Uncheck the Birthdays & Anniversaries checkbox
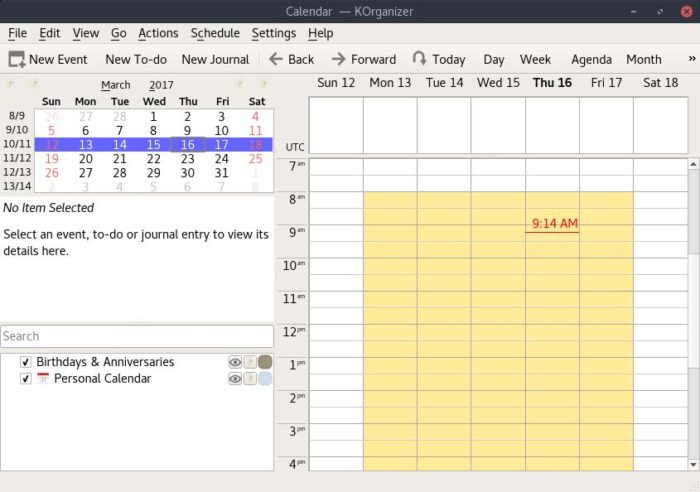 point(25,362)
